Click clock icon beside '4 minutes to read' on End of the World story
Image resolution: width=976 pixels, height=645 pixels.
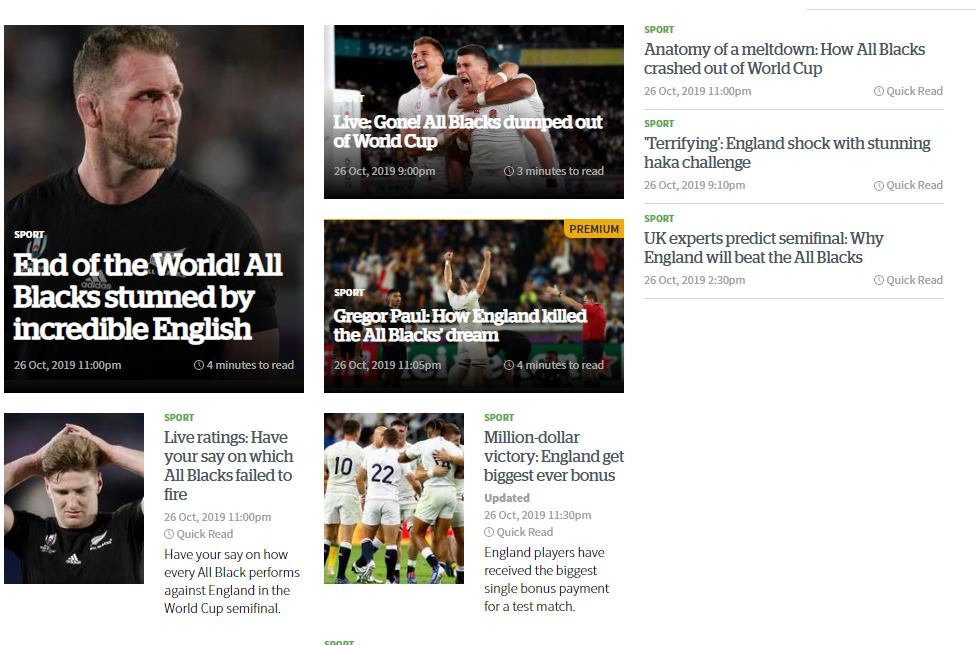coord(199,365)
